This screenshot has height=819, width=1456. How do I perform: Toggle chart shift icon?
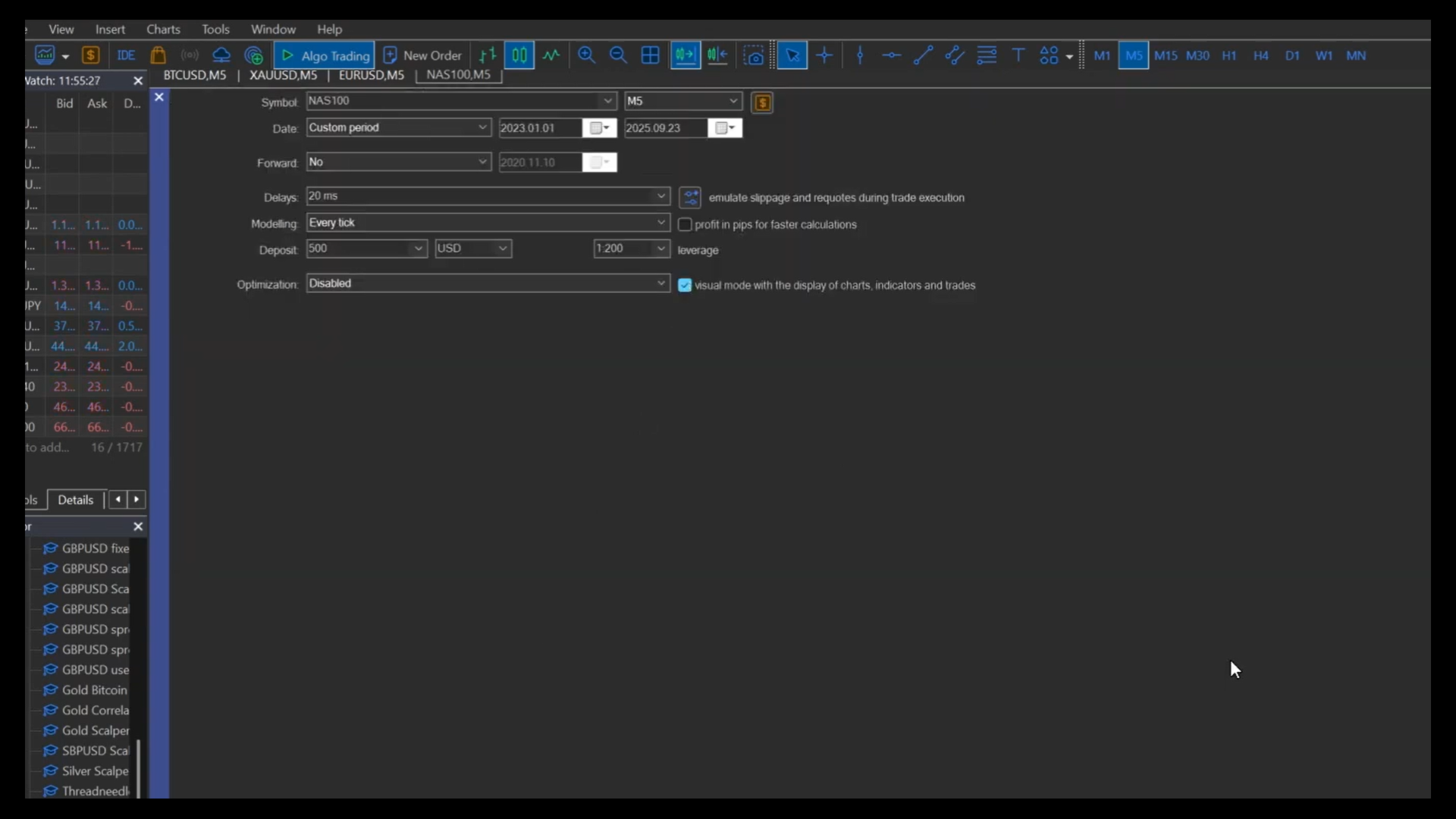(x=717, y=55)
